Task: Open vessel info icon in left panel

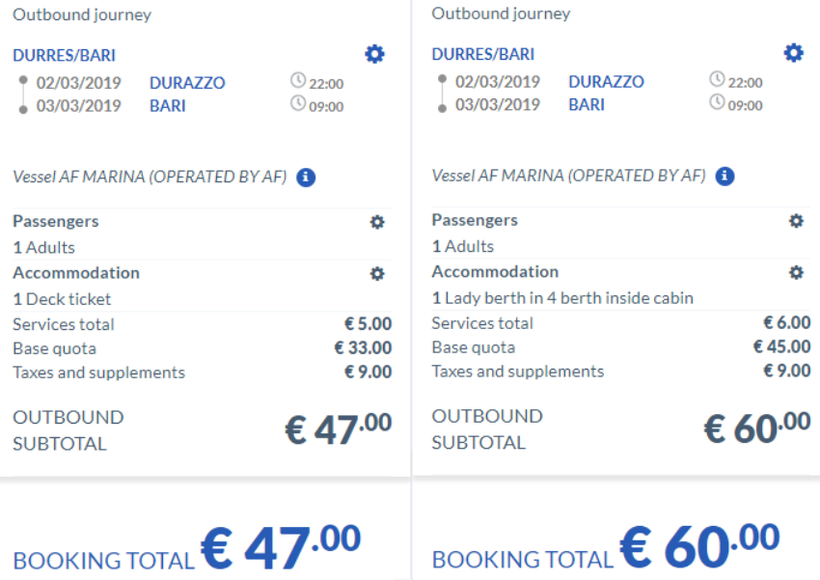Action: click(x=306, y=177)
